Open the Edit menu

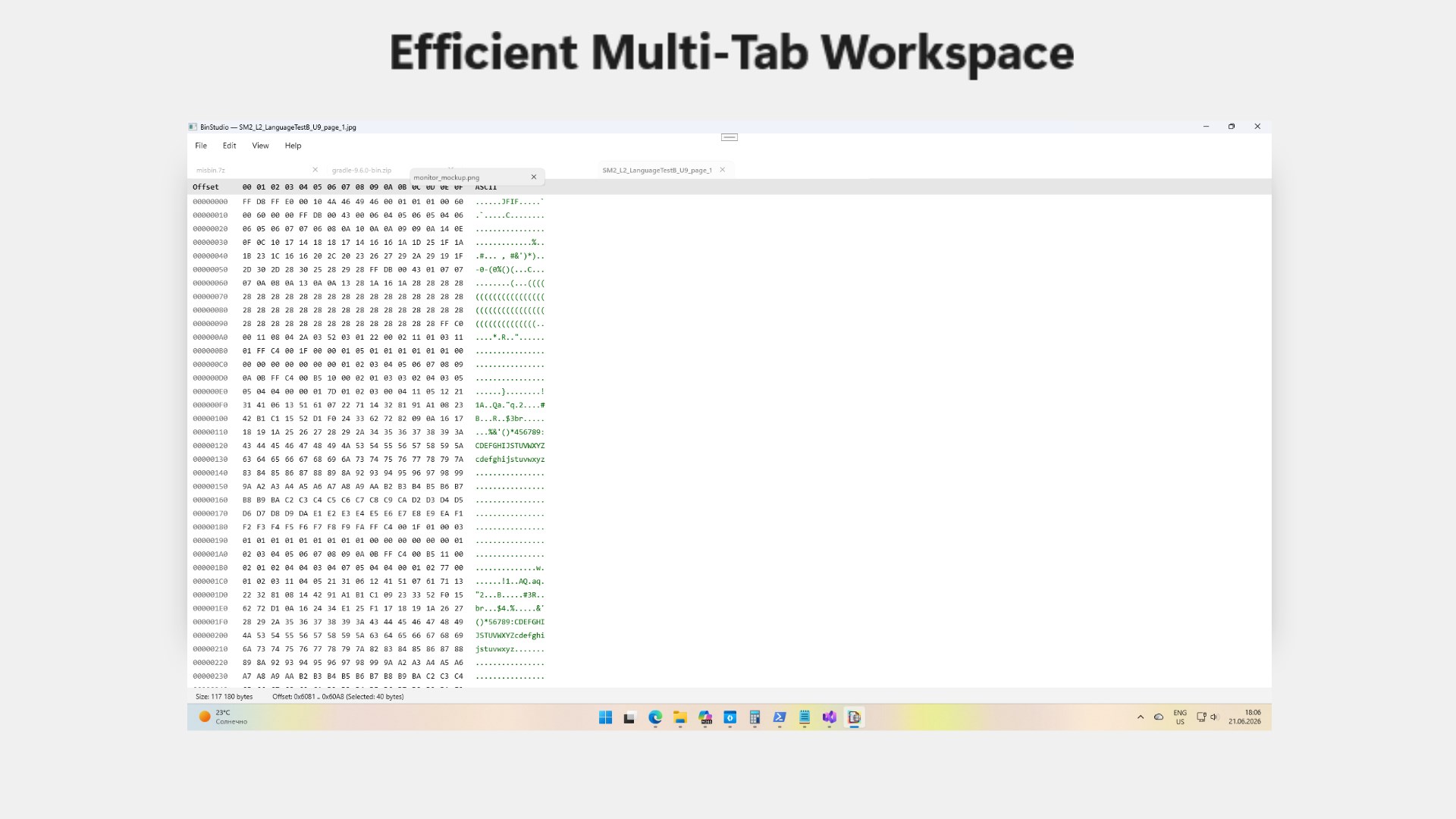pyautogui.click(x=229, y=146)
